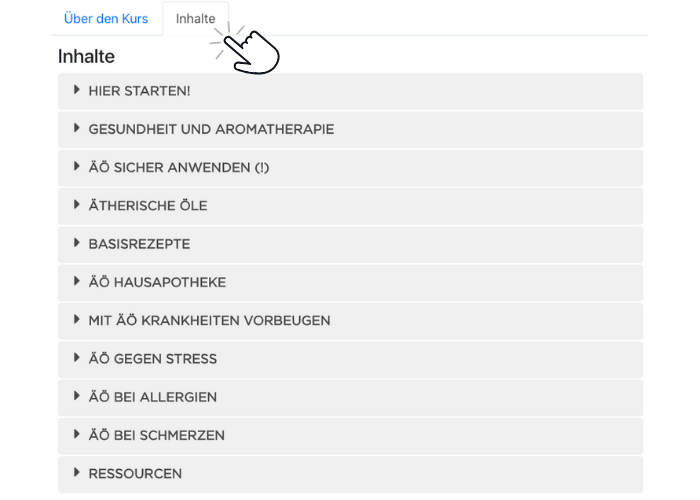Click the ÄÖ BEI SCHMERZEN triangle
Viewport: 700px width, 500px height.
[x=77, y=435]
